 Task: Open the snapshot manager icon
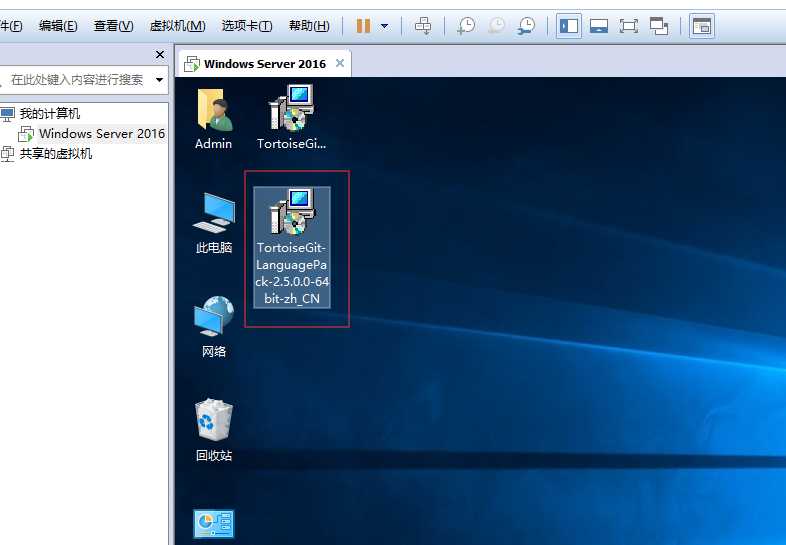coord(526,26)
